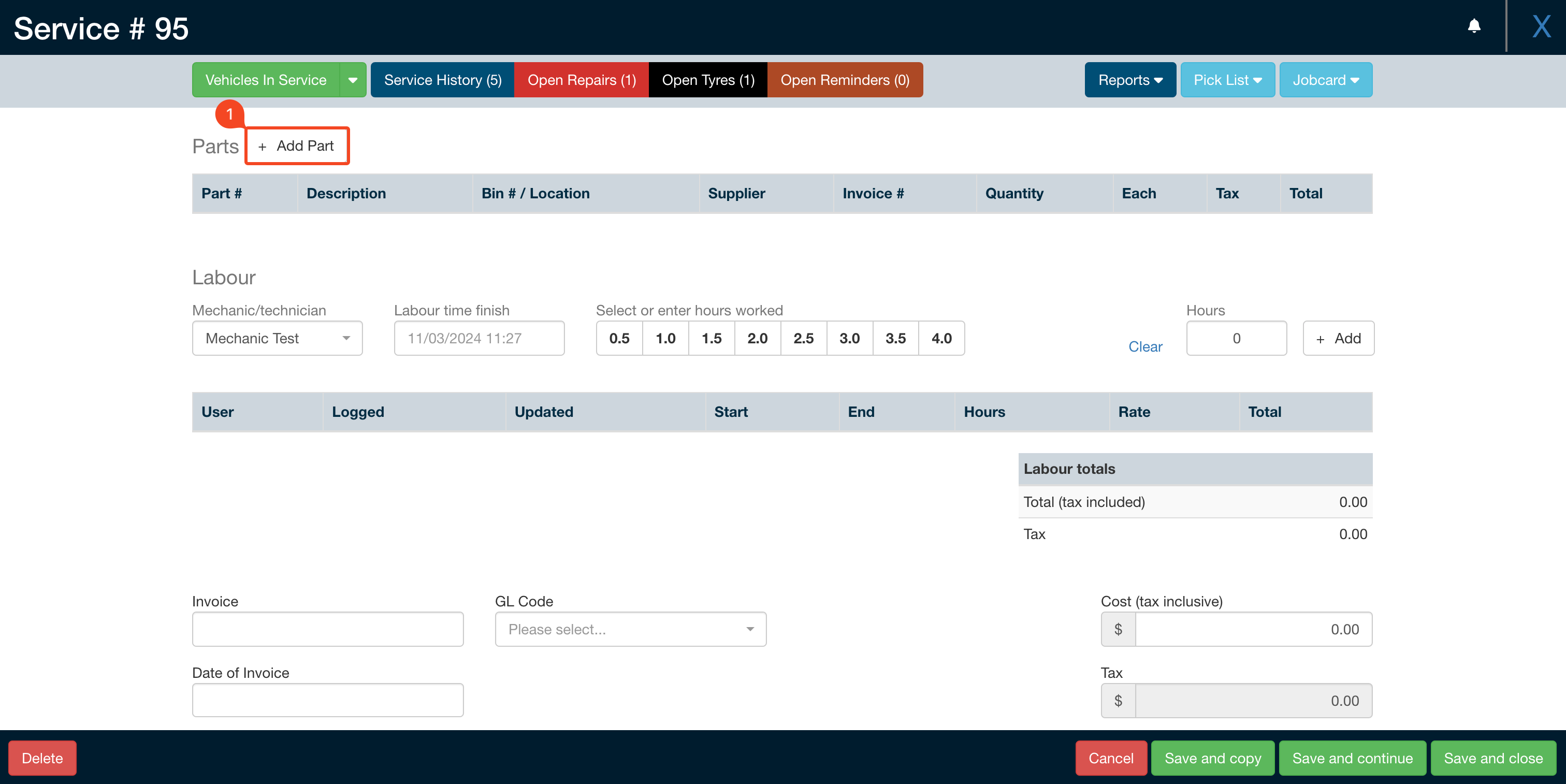Select 2.5 hours worked

pyautogui.click(x=804, y=338)
